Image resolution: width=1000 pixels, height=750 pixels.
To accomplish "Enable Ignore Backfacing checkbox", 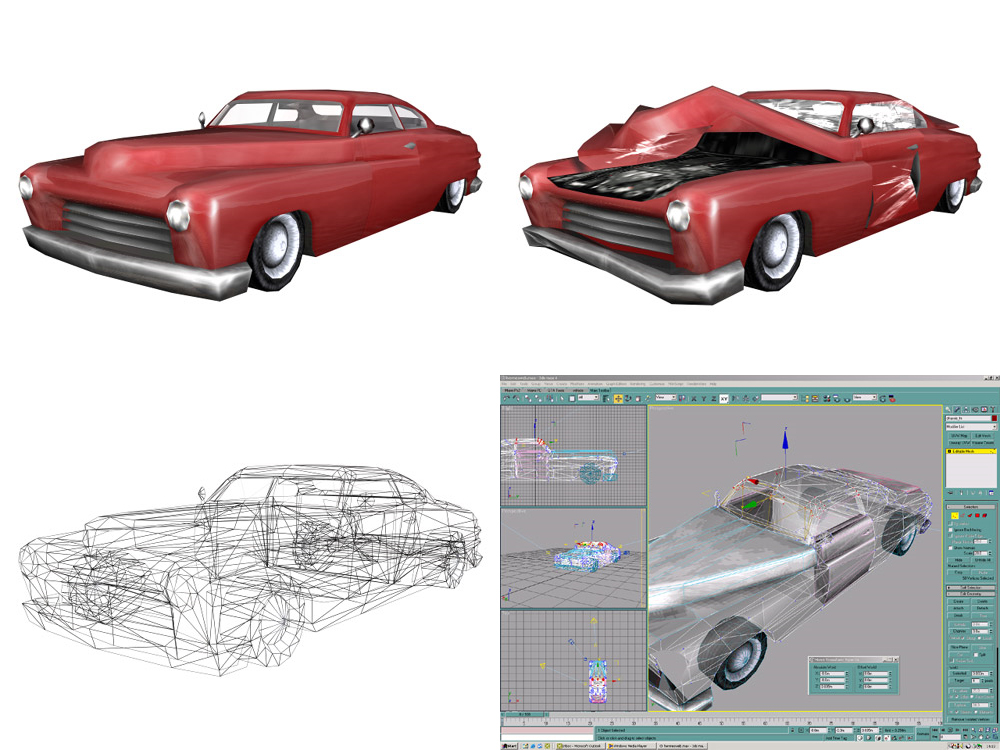I will (x=950, y=530).
